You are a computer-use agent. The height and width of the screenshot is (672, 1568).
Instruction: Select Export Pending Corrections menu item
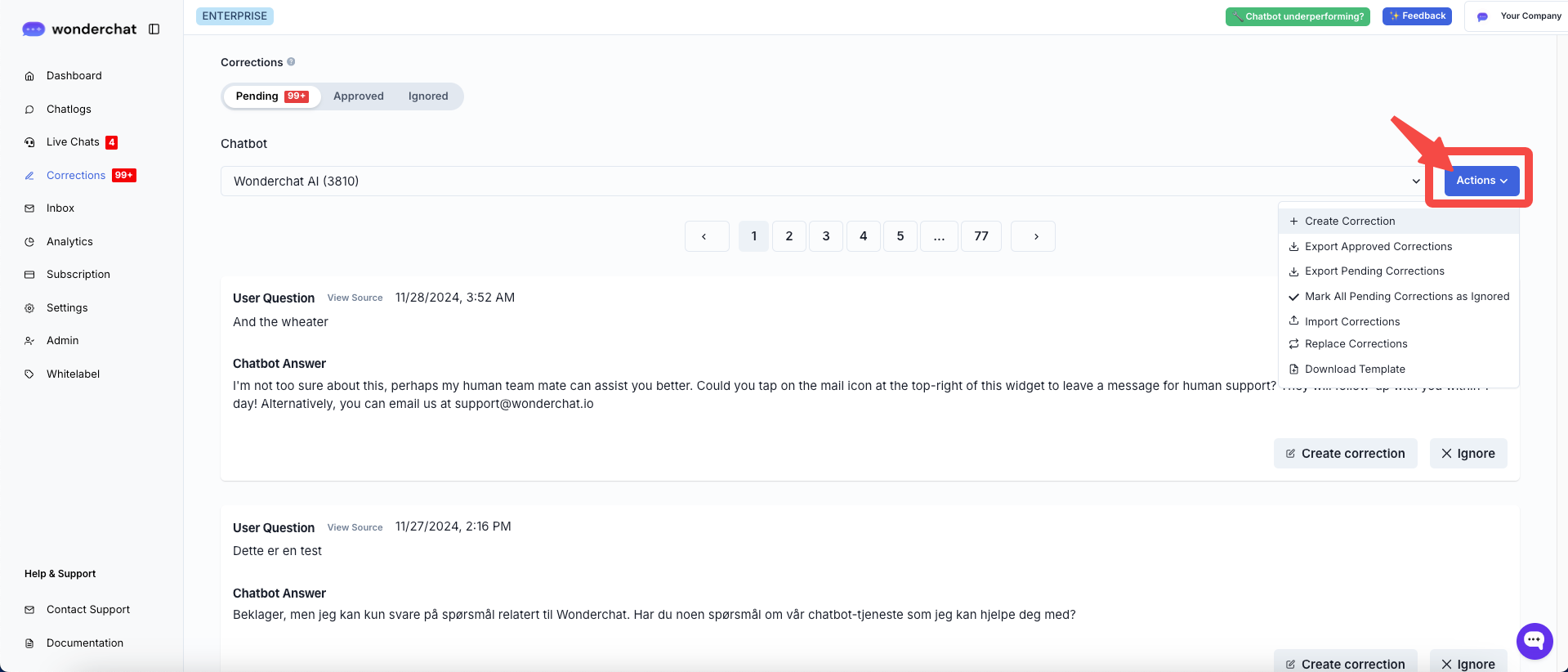(1374, 271)
